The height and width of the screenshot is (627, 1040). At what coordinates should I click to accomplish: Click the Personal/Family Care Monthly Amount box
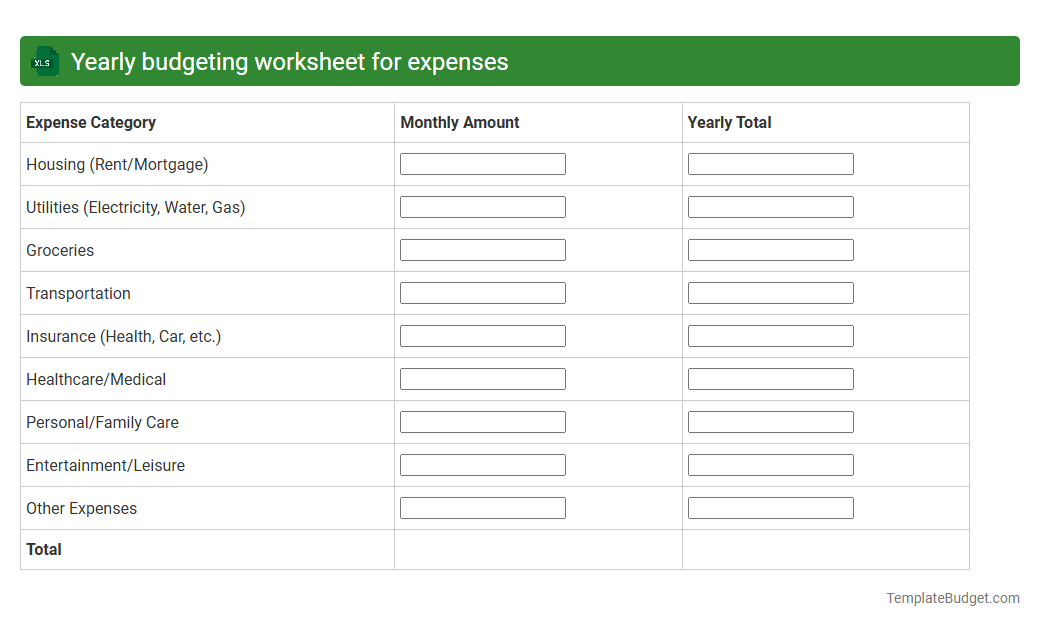coord(482,421)
